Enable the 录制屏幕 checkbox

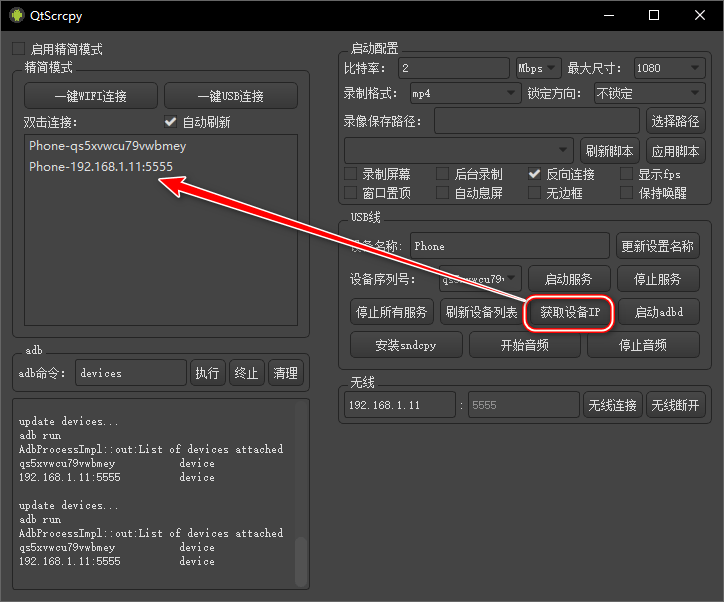(x=351, y=174)
